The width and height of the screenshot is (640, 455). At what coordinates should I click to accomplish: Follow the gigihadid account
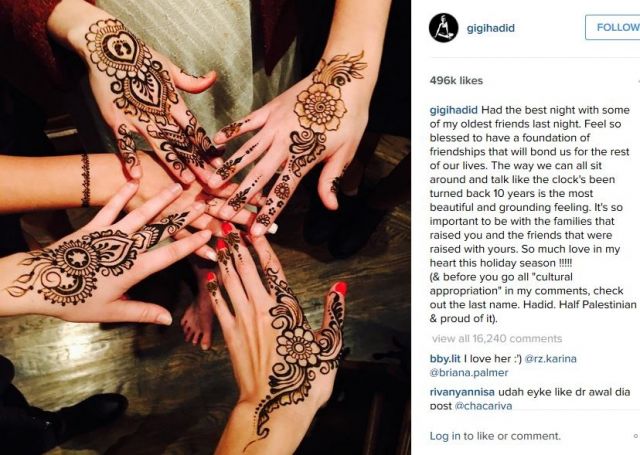pos(613,27)
